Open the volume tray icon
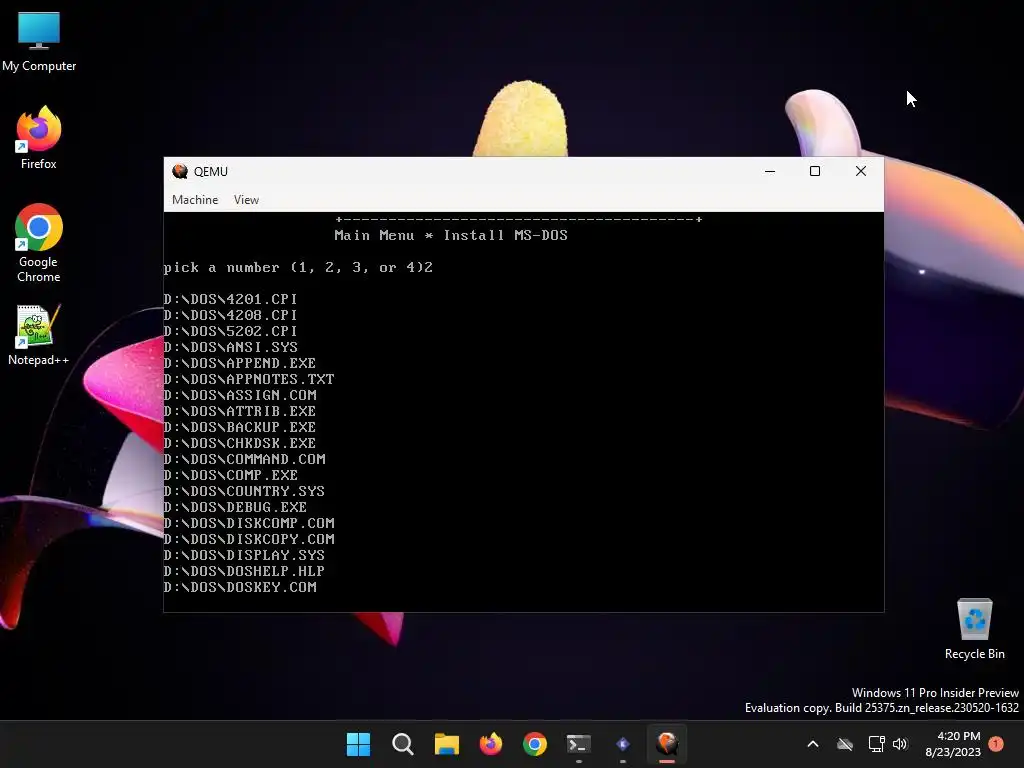 [900, 744]
